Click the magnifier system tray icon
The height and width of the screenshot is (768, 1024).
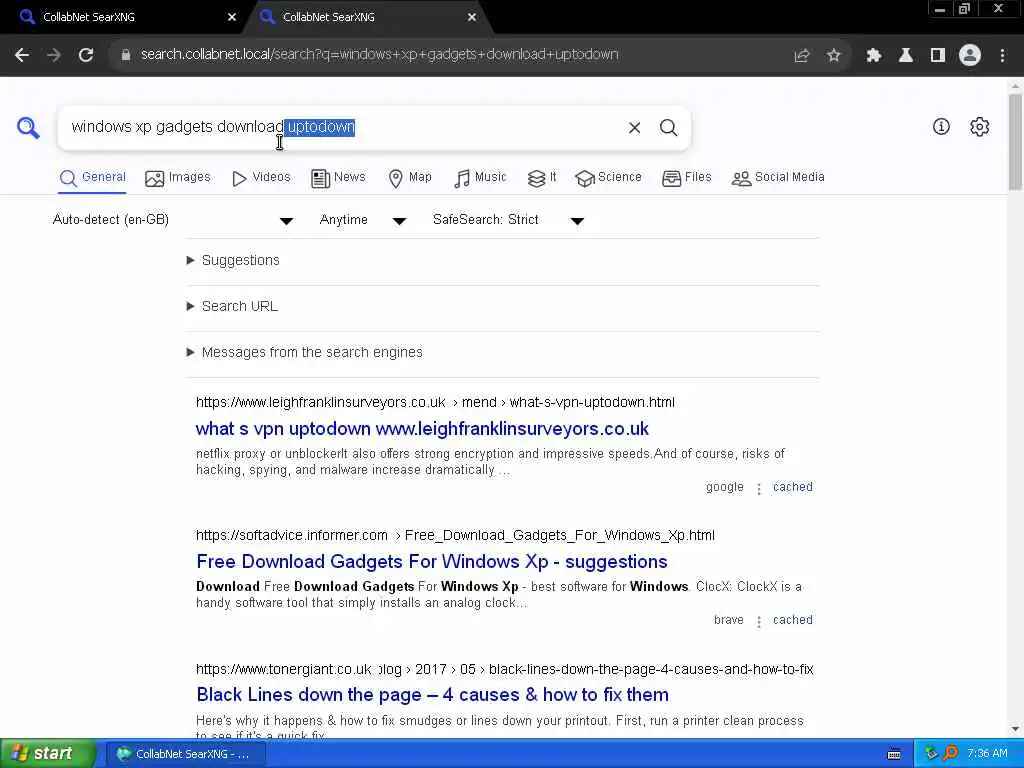coord(950,754)
